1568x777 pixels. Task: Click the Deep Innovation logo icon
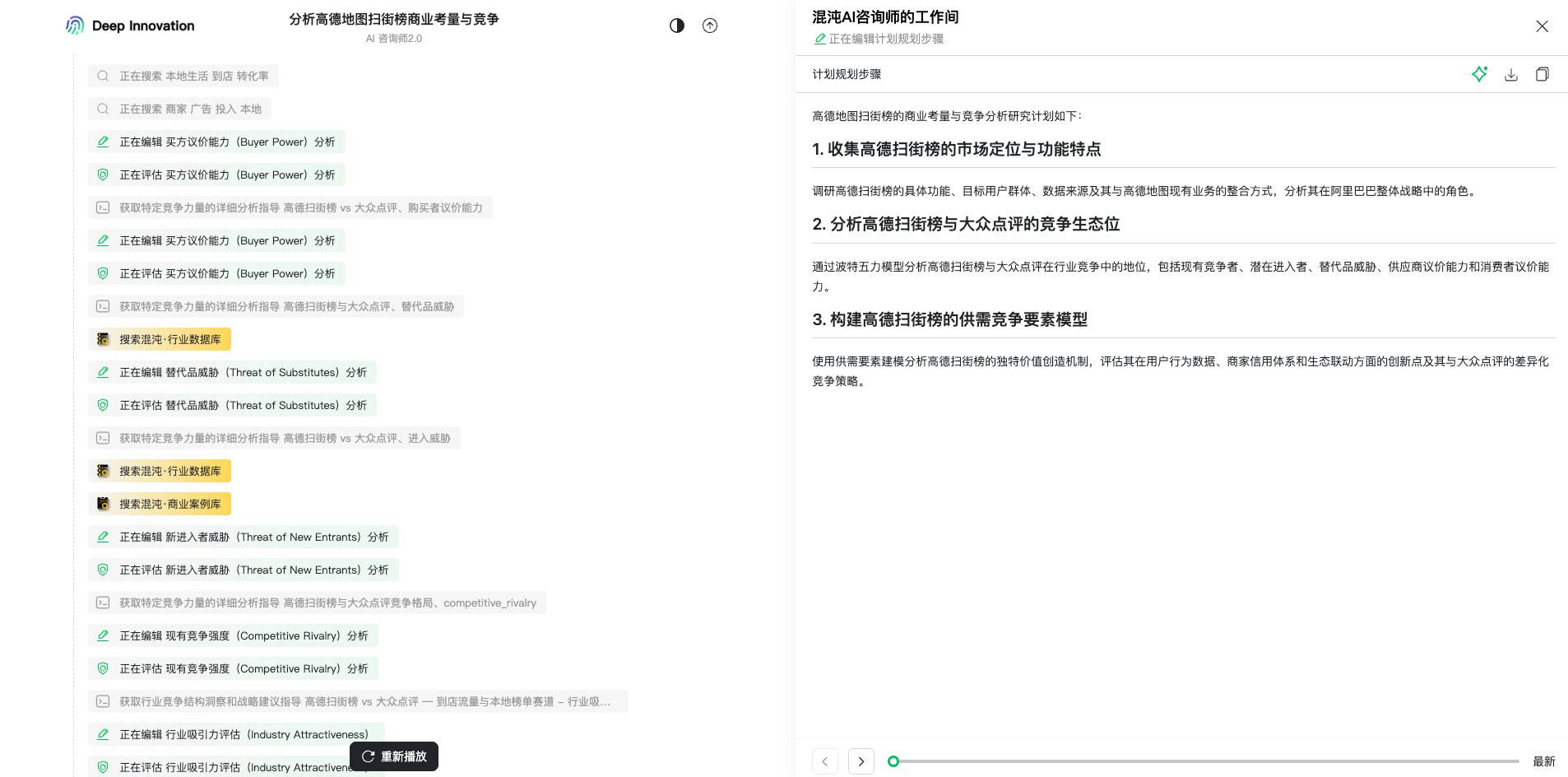point(75,25)
